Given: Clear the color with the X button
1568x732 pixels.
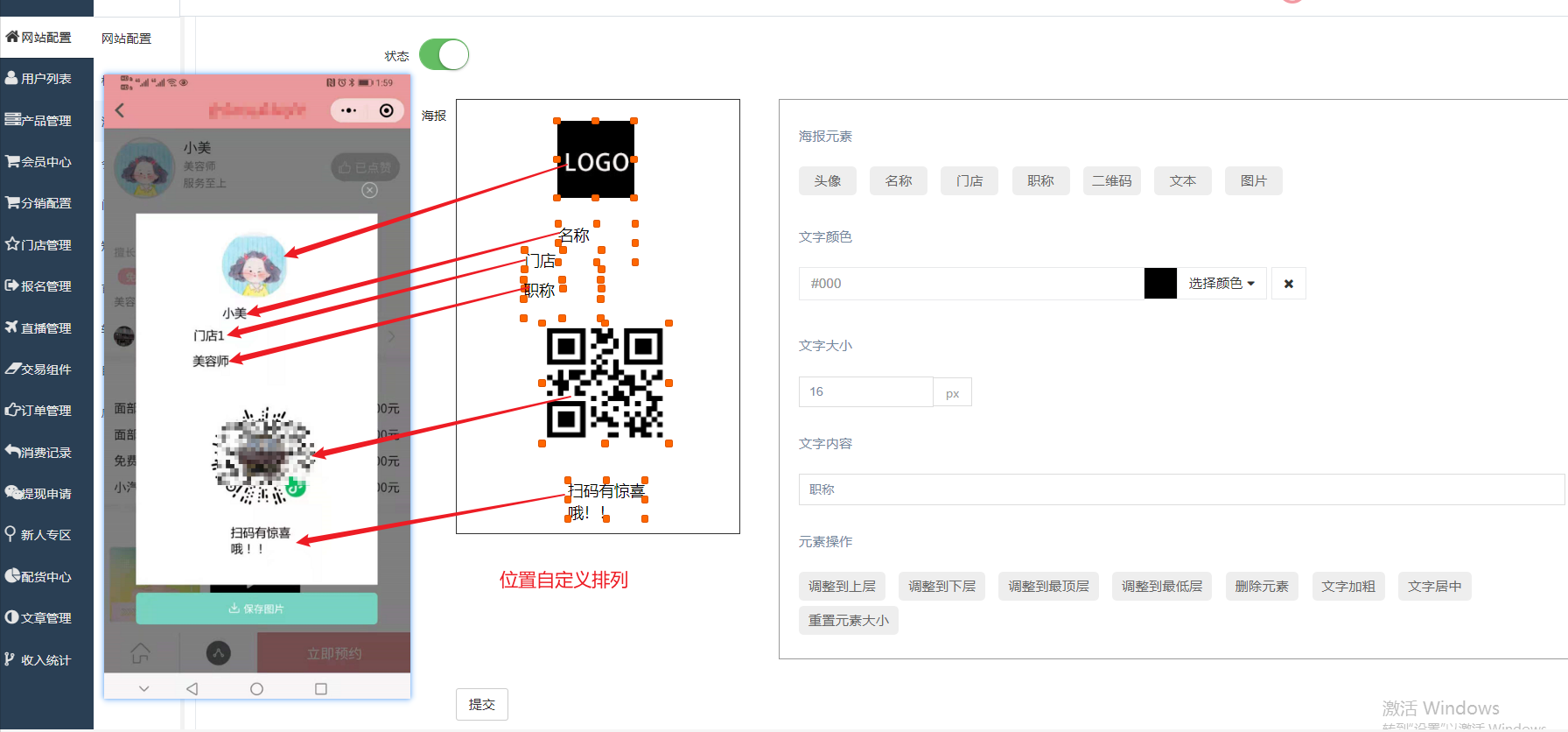Looking at the screenshot, I should [x=1289, y=284].
